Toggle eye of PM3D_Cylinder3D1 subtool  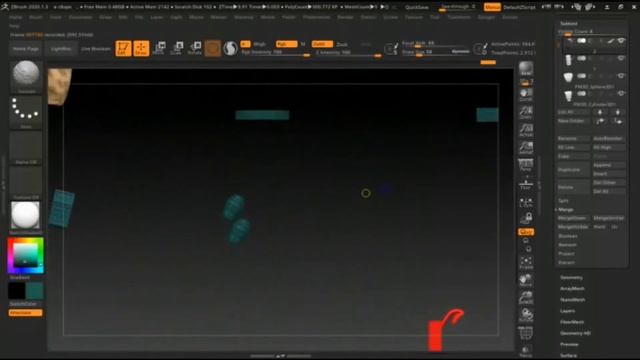click(621, 93)
